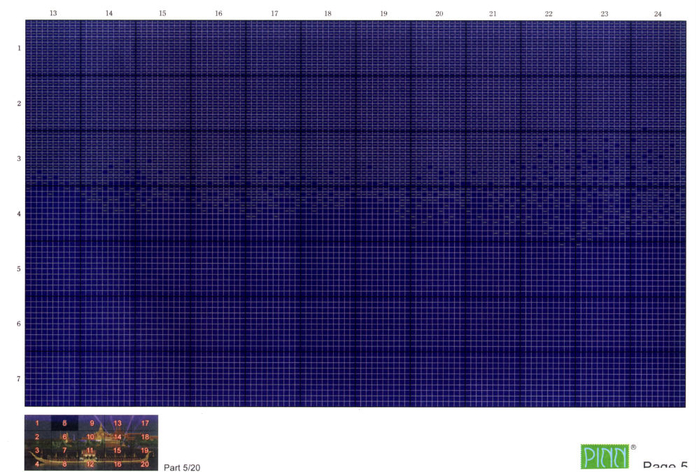This screenshot has width=699, height=472.
Task: Click the 'Page 5' text
Action: pos(665,466)
